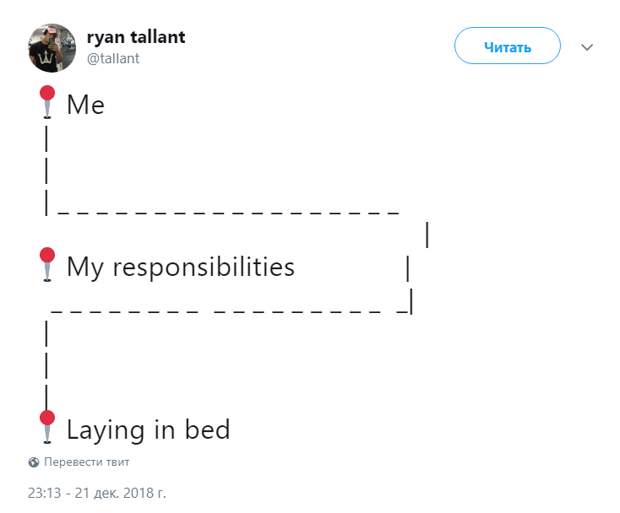Expand the tweet options chevron menu
The height and width of the screenshot is (513, 620).
[587, 47]
